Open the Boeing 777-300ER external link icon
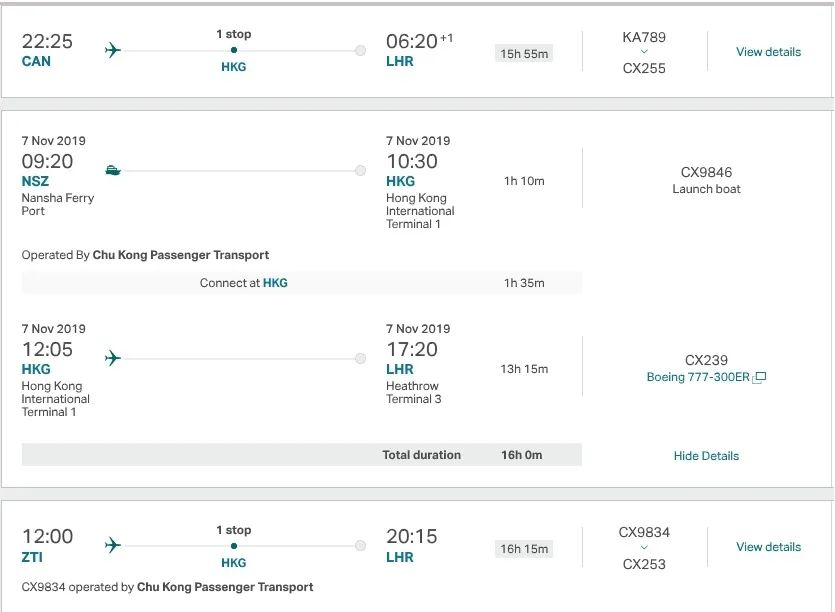This screenshot has width=835, height=612. tap(760, 378)
